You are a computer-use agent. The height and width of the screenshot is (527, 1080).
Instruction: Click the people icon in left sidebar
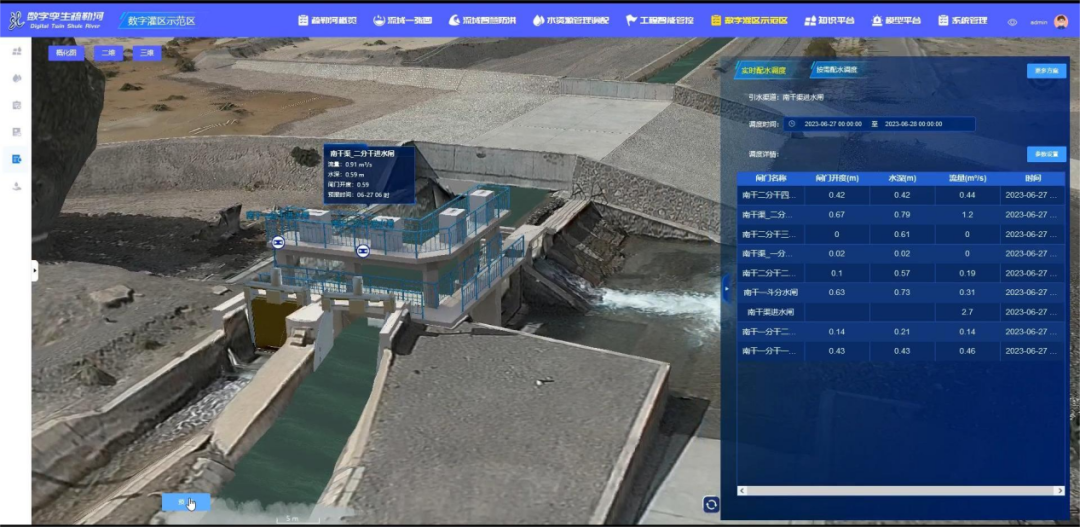(x=17, y=51)
